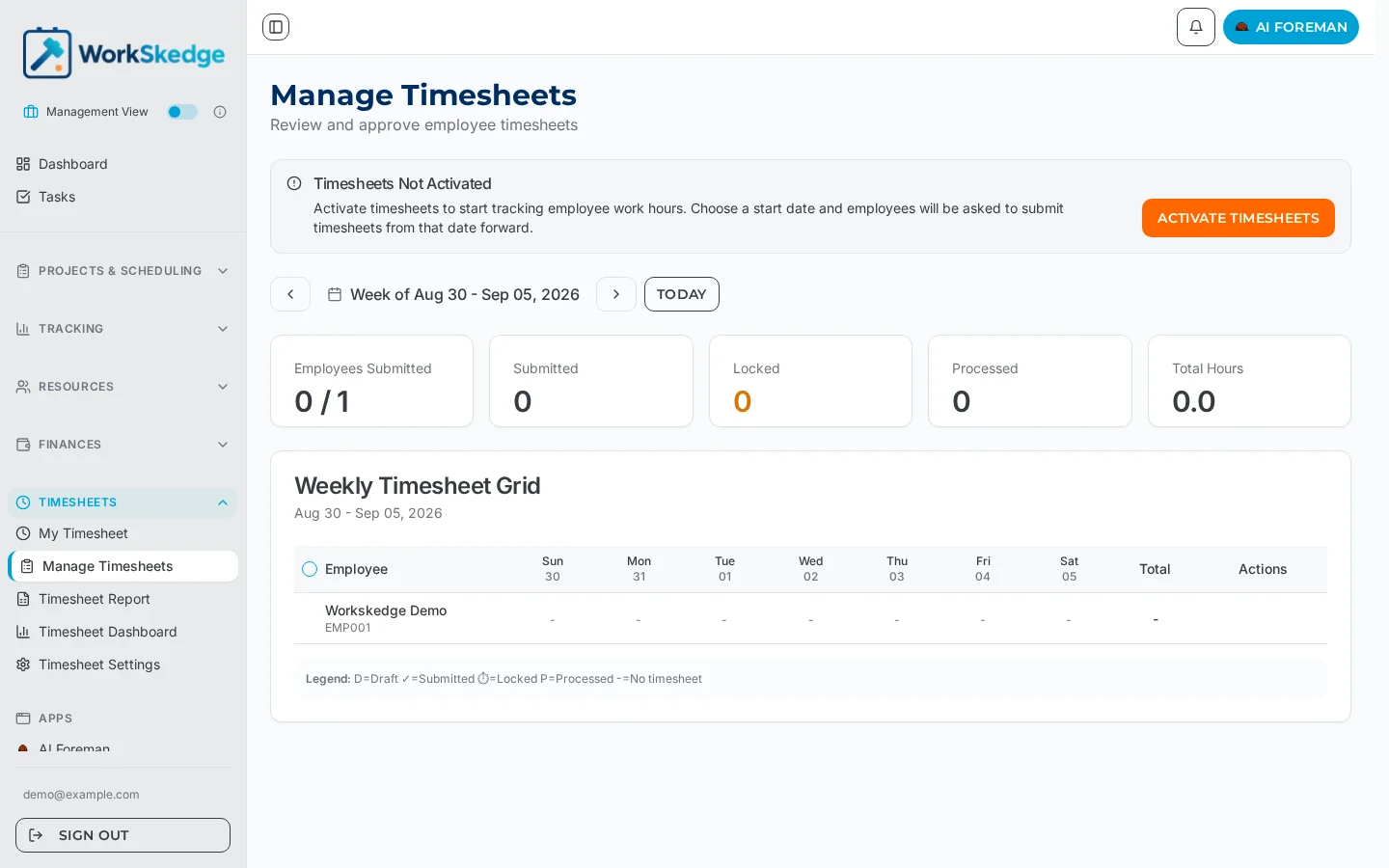Open Timesheet Dashboard page
1389x868 pixels.
pos(123,632)
